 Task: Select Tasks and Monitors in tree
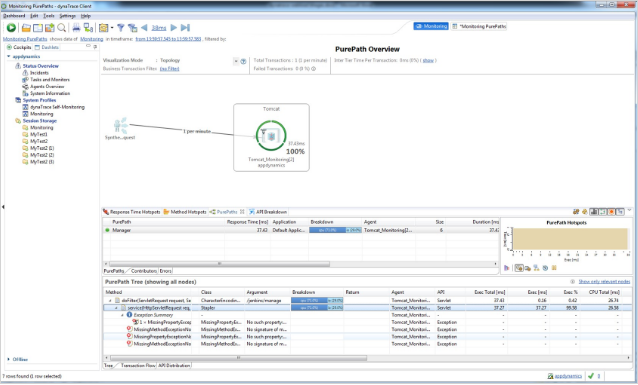pyautogui.click(x=50, y=80)
